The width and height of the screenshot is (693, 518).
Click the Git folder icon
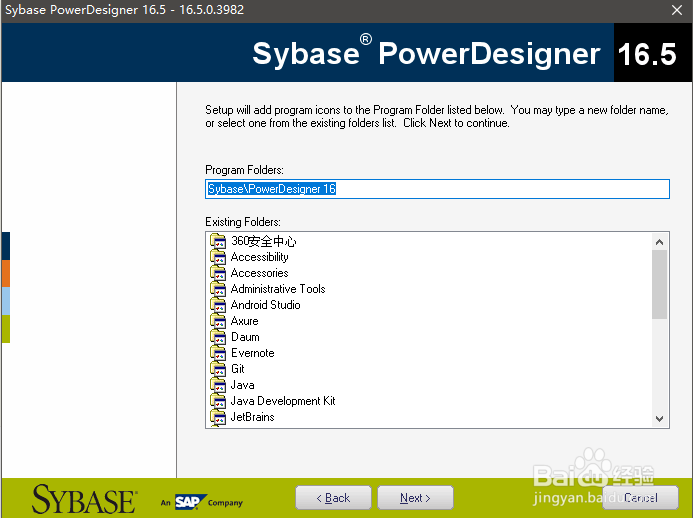click(218, 369)
